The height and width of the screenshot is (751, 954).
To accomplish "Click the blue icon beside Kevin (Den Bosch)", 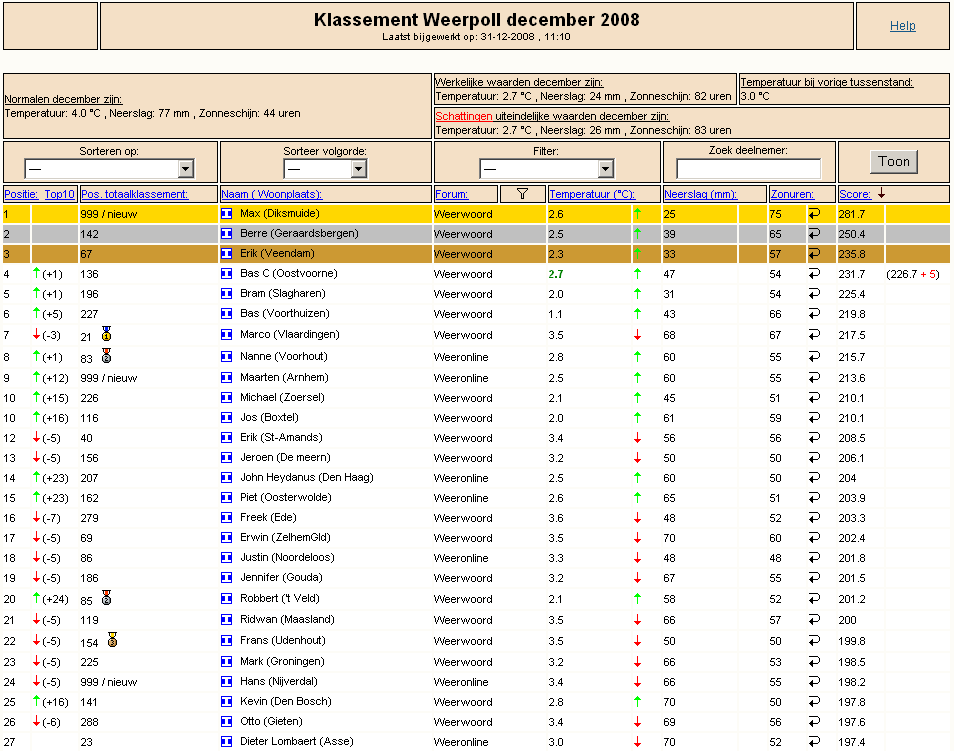I will [x=226, y=703].
